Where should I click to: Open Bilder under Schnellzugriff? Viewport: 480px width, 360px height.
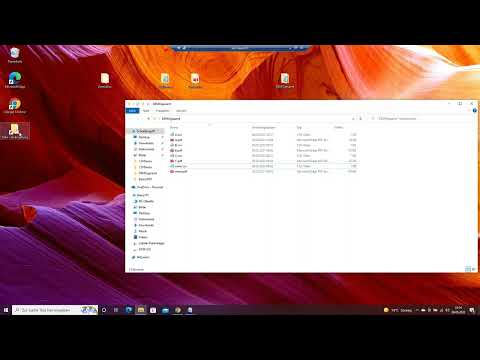click(142, 155)
